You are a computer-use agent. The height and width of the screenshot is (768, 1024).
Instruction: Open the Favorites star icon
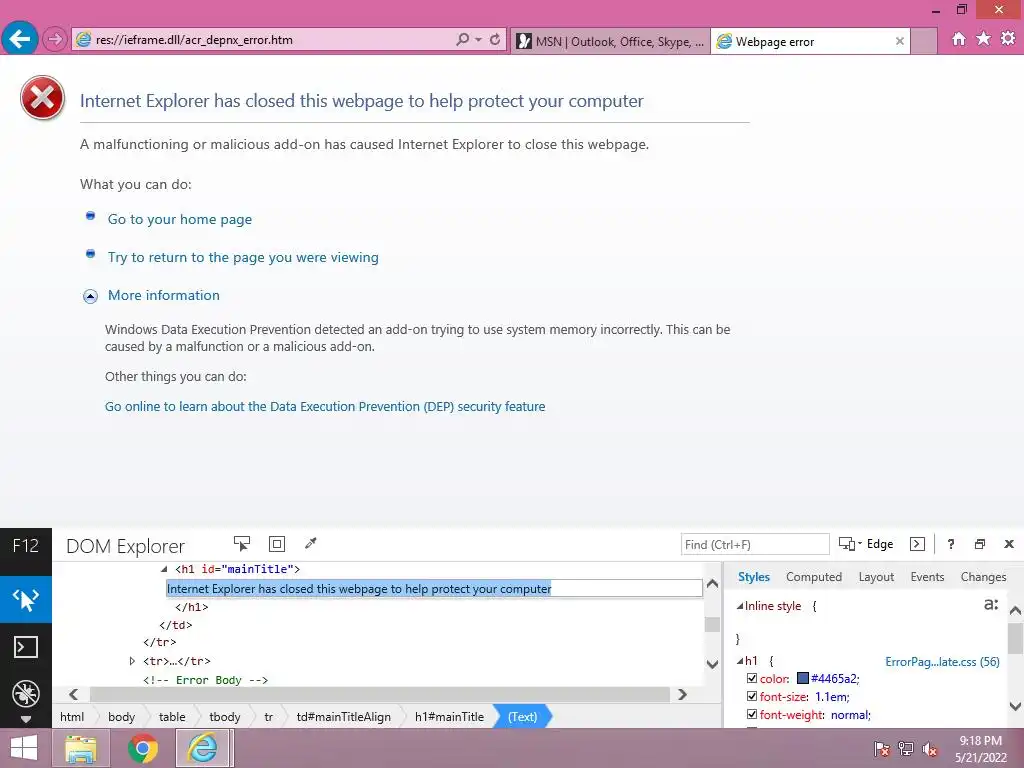(983, 39)
